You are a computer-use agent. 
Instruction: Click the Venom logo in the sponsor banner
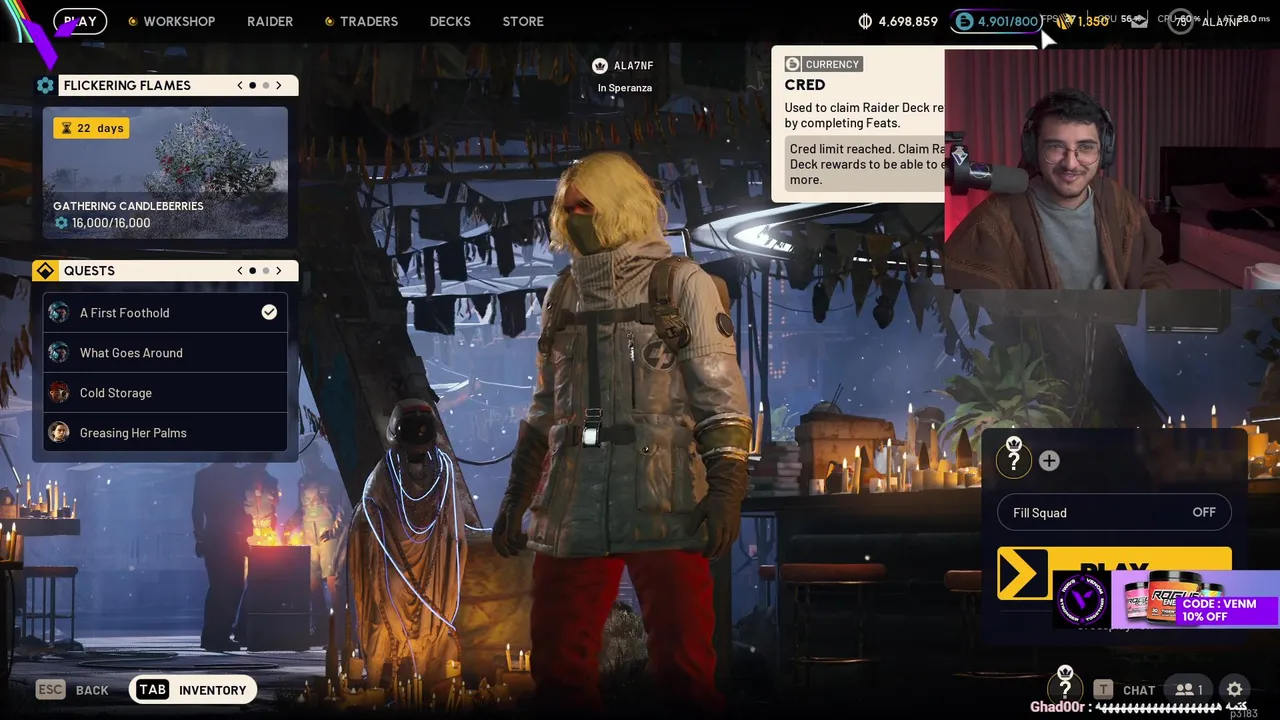pyautogui.click(x=1082, y=600)
